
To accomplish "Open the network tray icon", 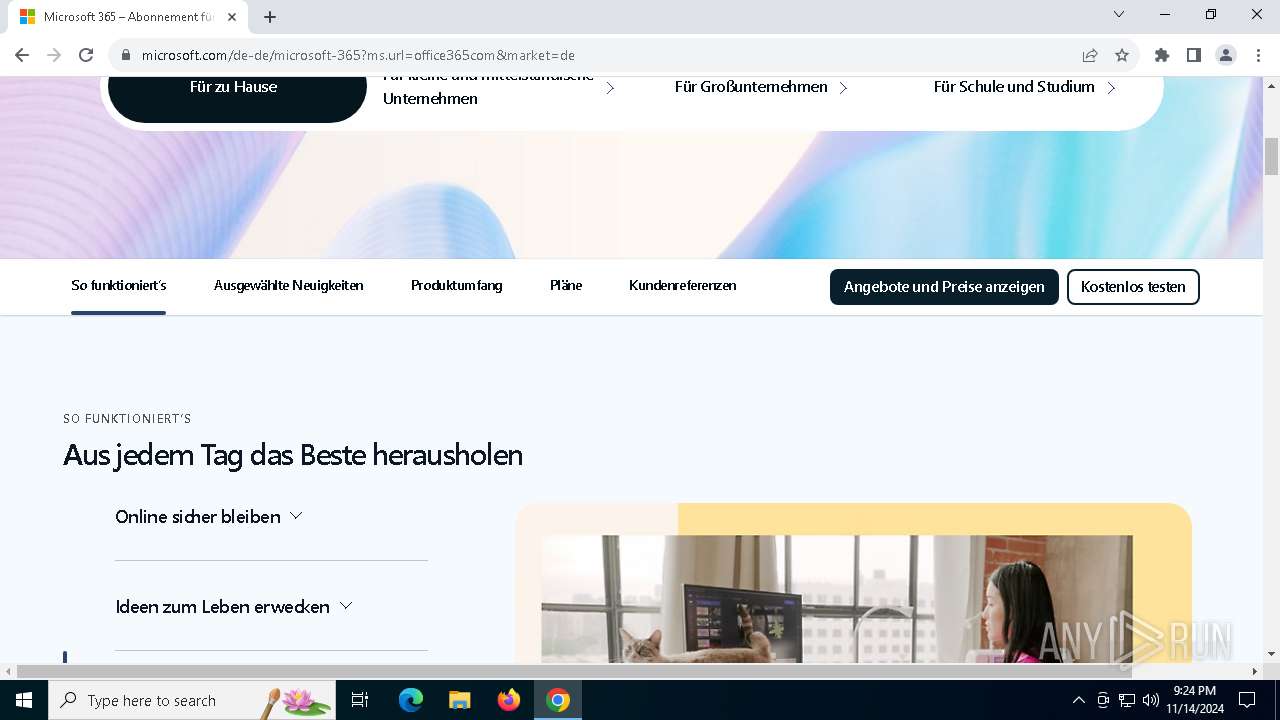I will click(x=1127, y=700).
